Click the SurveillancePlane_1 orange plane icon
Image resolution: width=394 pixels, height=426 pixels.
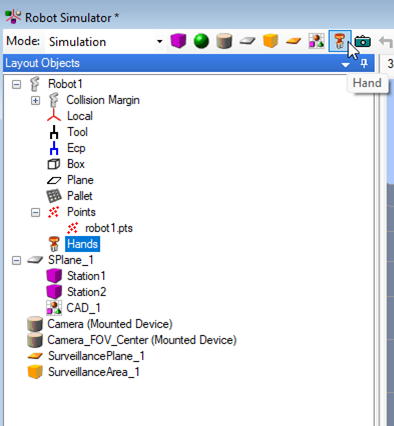coord(35,356)
